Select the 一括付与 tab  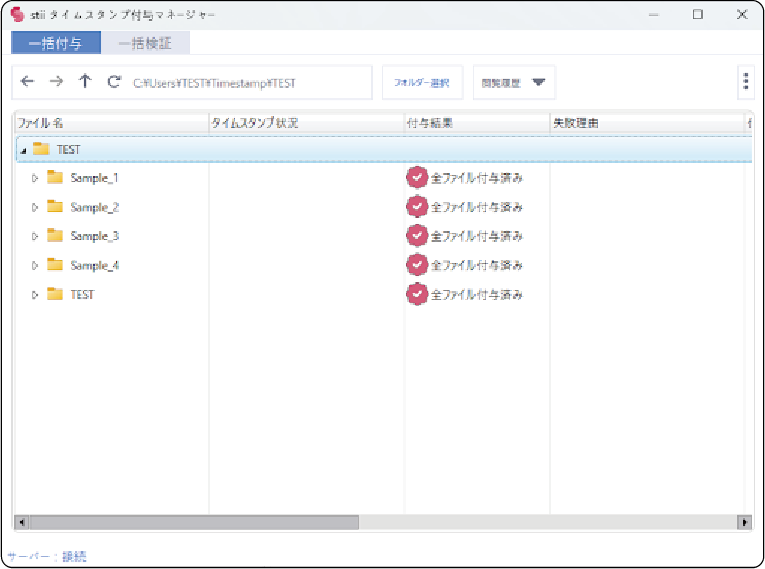click(x=56, y=43)
